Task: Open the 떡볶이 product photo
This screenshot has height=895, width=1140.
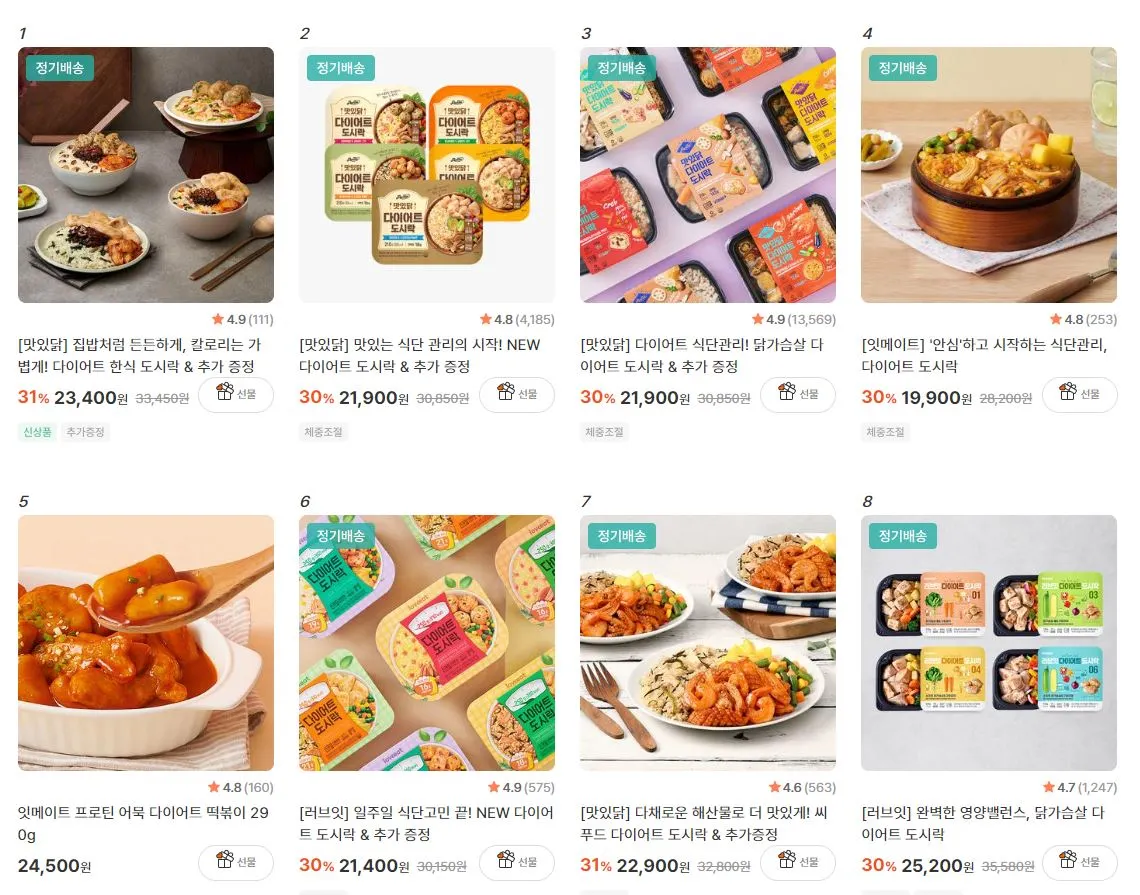Action: [146, 643]
